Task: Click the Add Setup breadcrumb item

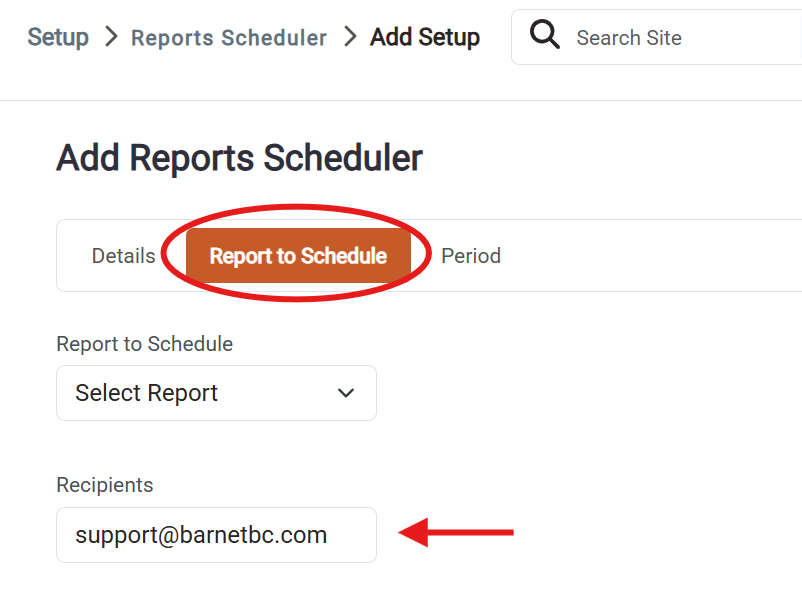Action: [x=425, y=37]
